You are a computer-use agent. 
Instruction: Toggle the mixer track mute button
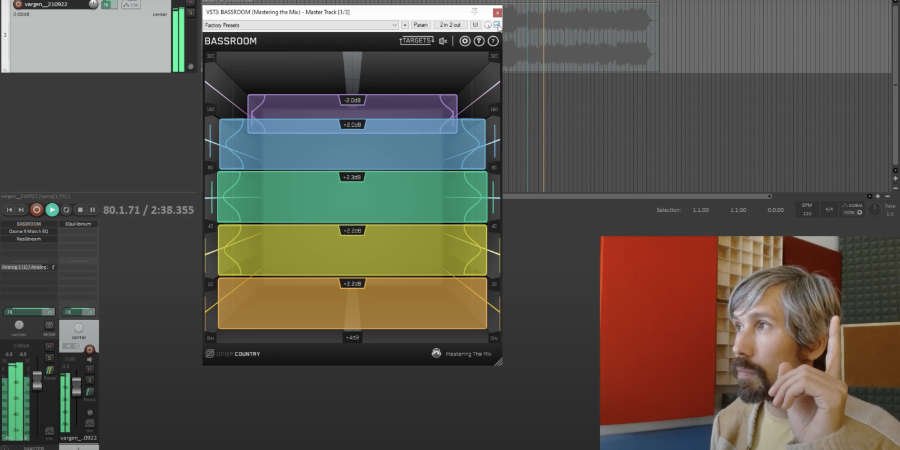(x=90, y=370)
